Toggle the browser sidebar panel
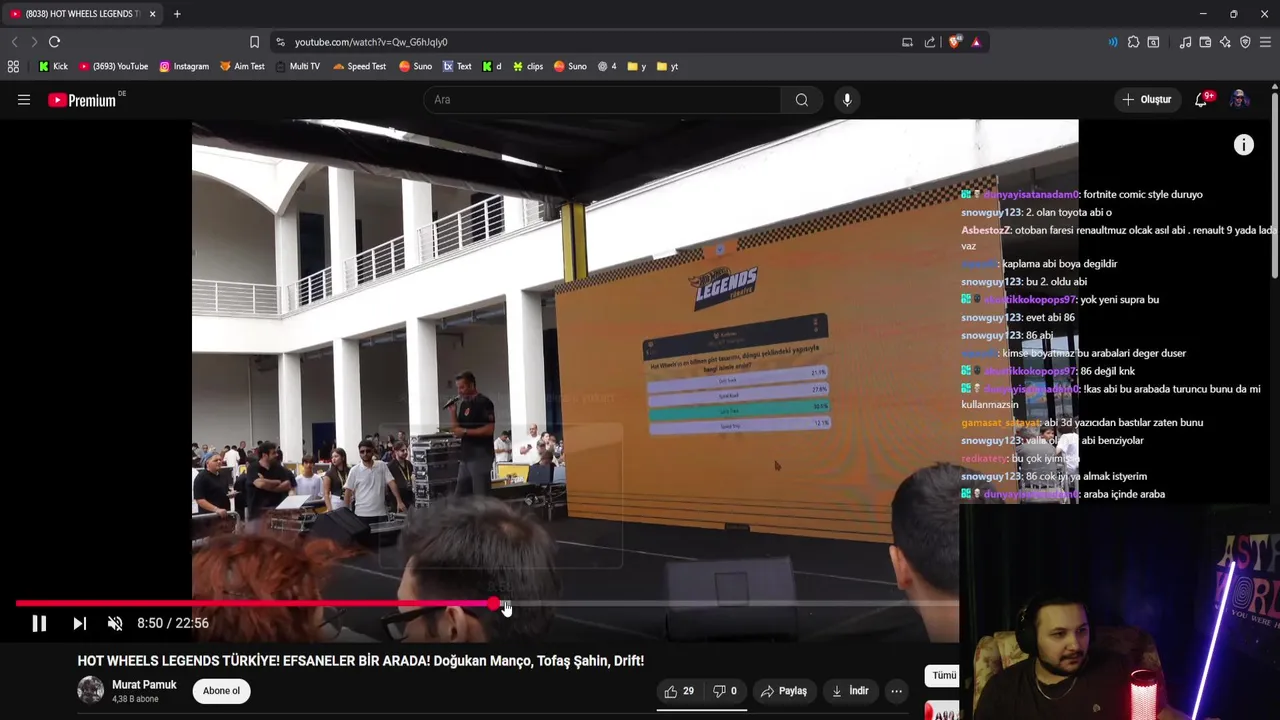 point(1153,42)
